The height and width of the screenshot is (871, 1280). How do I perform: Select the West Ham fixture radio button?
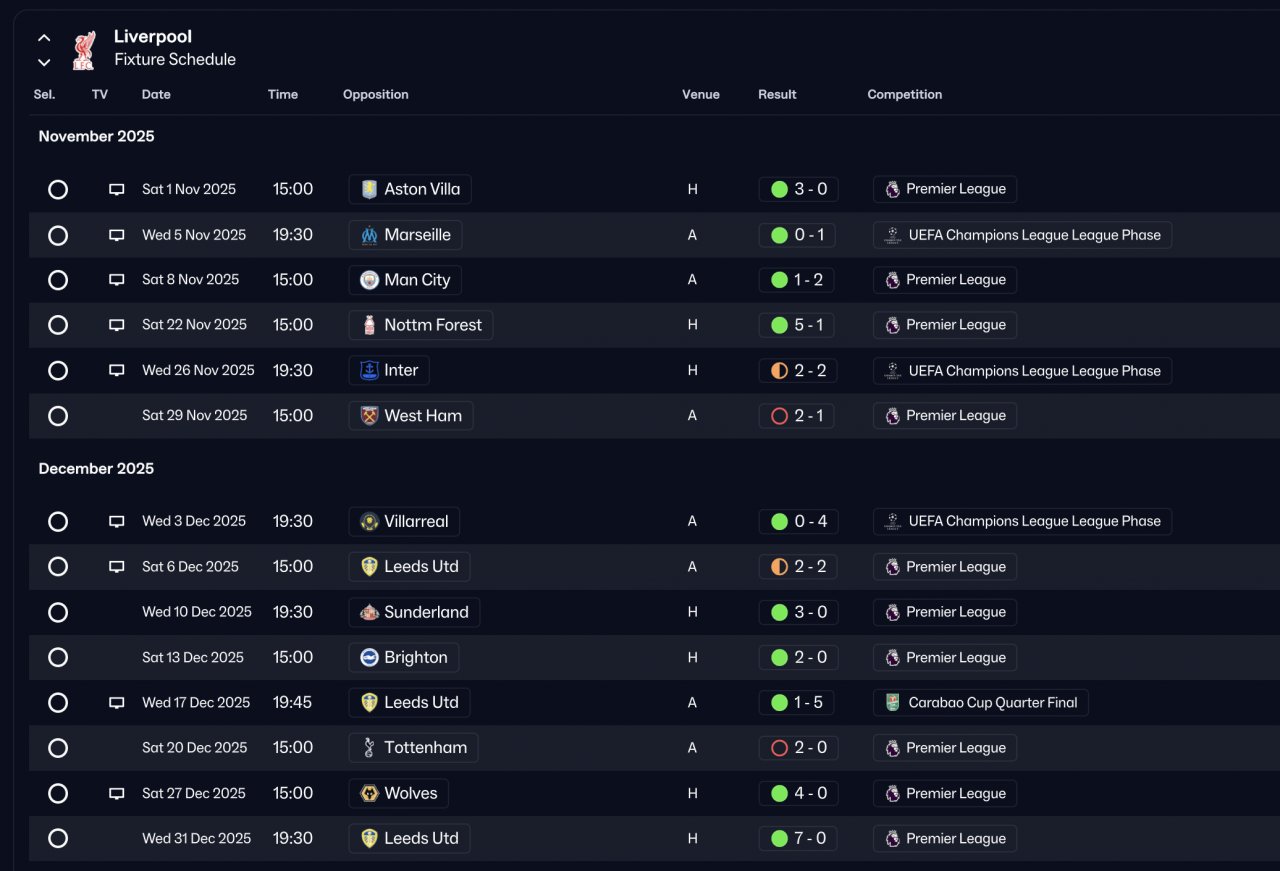58,416
